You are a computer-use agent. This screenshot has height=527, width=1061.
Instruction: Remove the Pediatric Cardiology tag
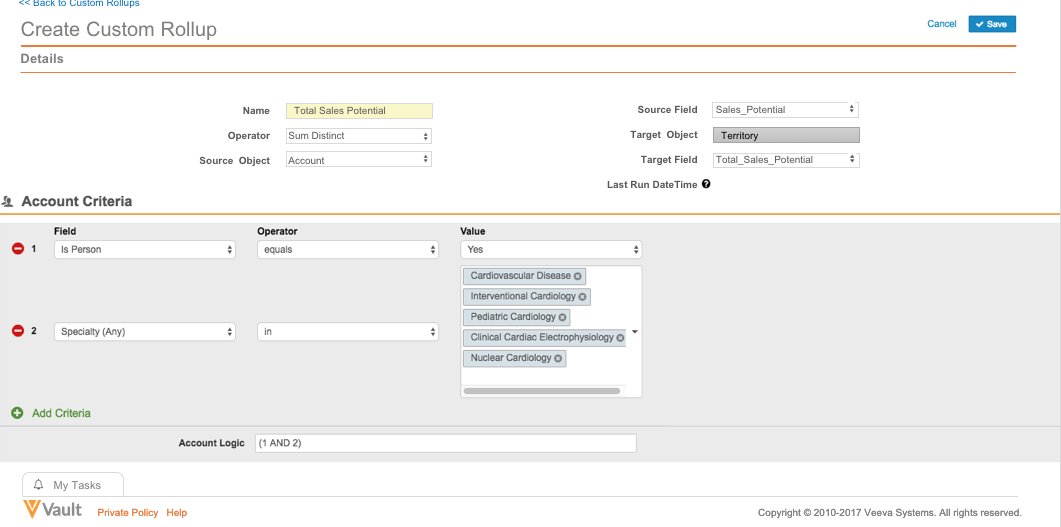tap(562, 317)
